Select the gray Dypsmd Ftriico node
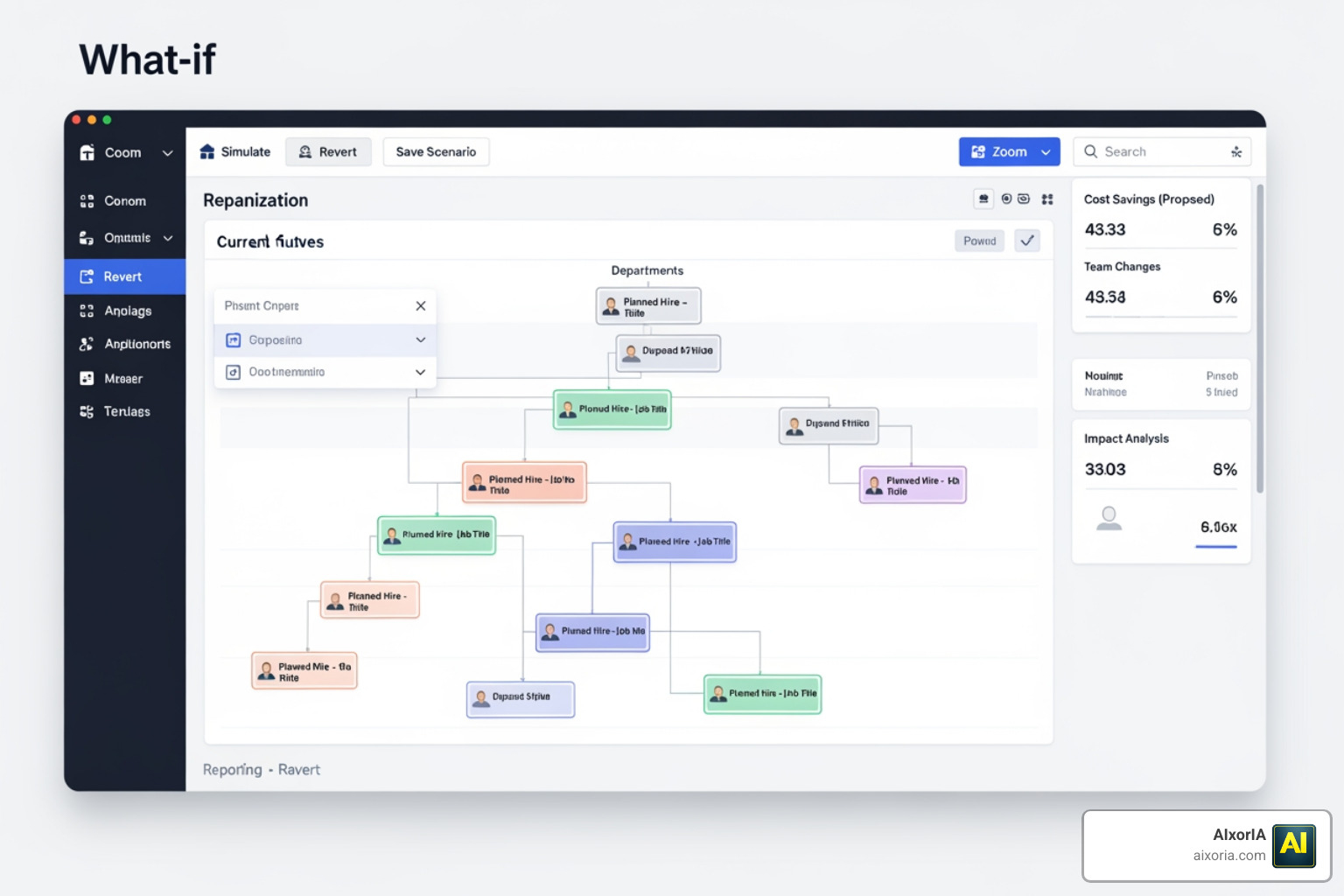 click(829, 425)
